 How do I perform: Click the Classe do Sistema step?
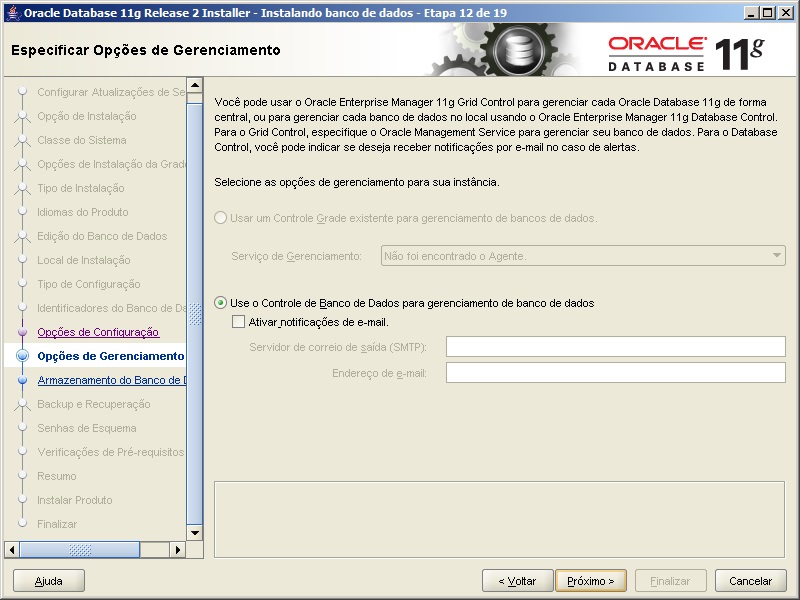coord(82,140)
